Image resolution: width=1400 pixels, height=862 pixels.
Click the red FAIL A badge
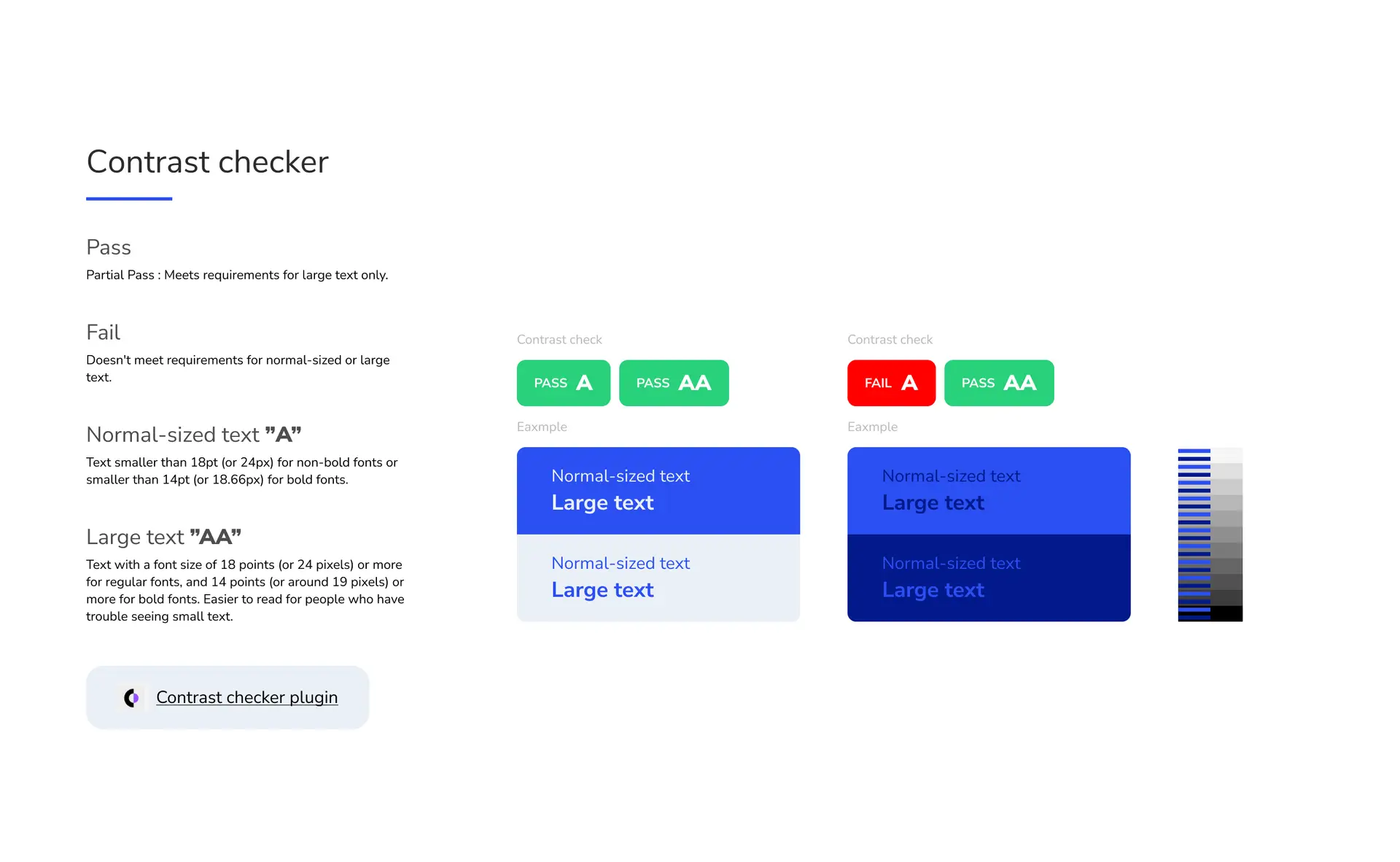coord(891,383)
